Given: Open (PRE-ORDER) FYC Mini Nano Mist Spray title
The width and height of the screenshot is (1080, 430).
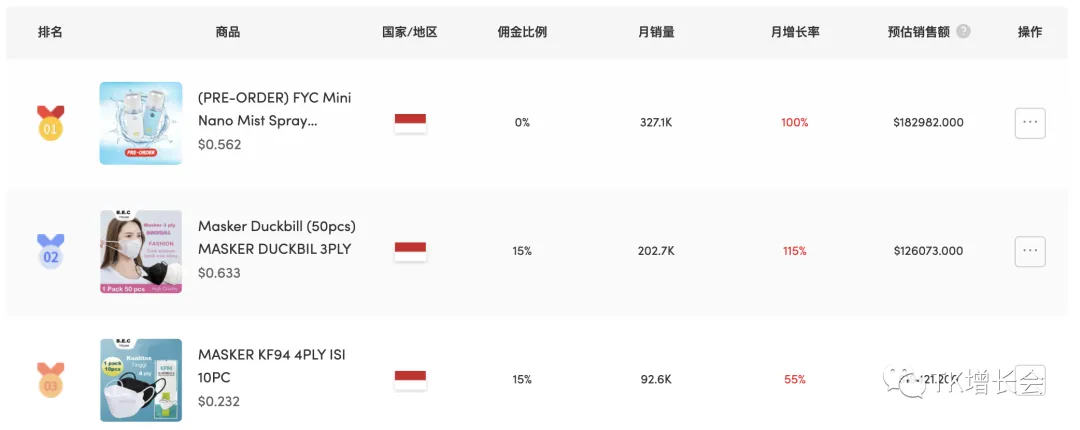Looking at the screenshot, I should 275,109.
